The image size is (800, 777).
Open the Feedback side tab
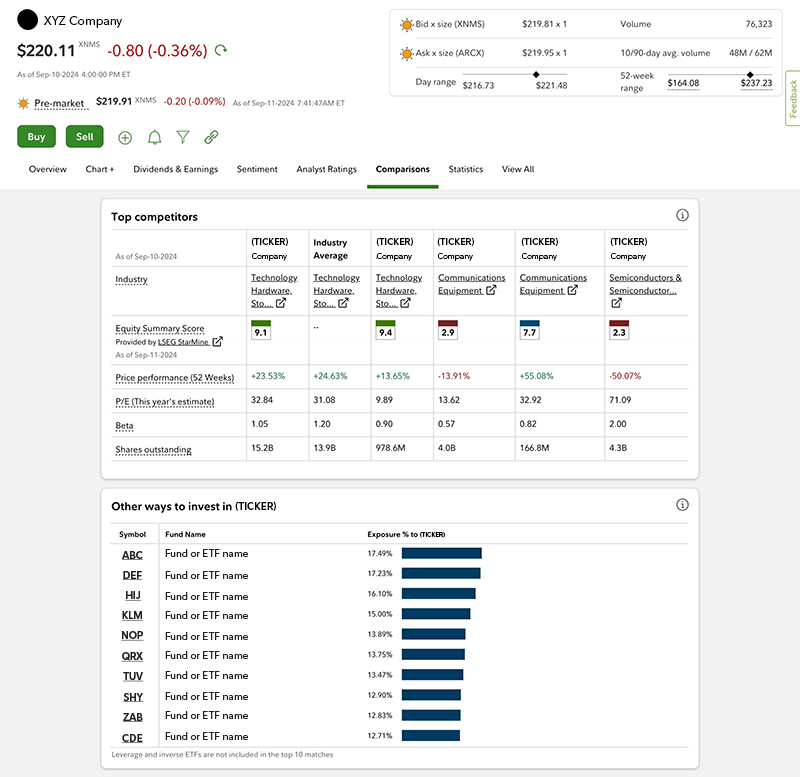tap(792, 98)
